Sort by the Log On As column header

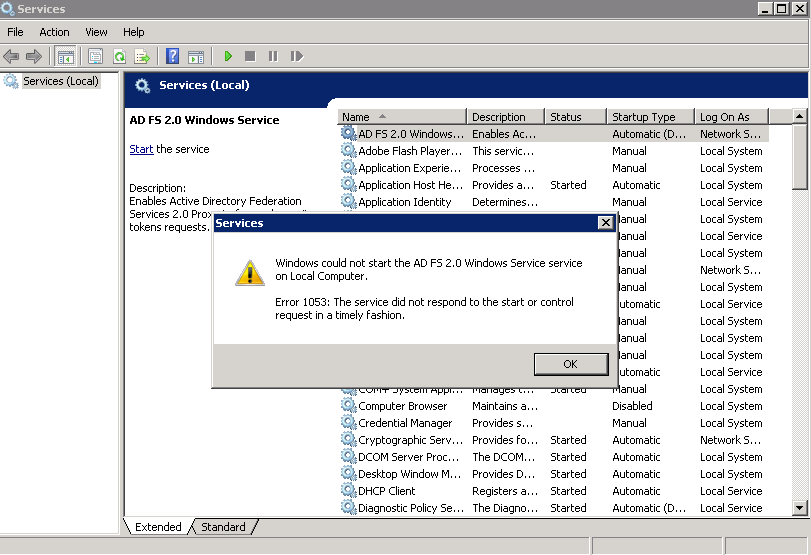[731, 117]
